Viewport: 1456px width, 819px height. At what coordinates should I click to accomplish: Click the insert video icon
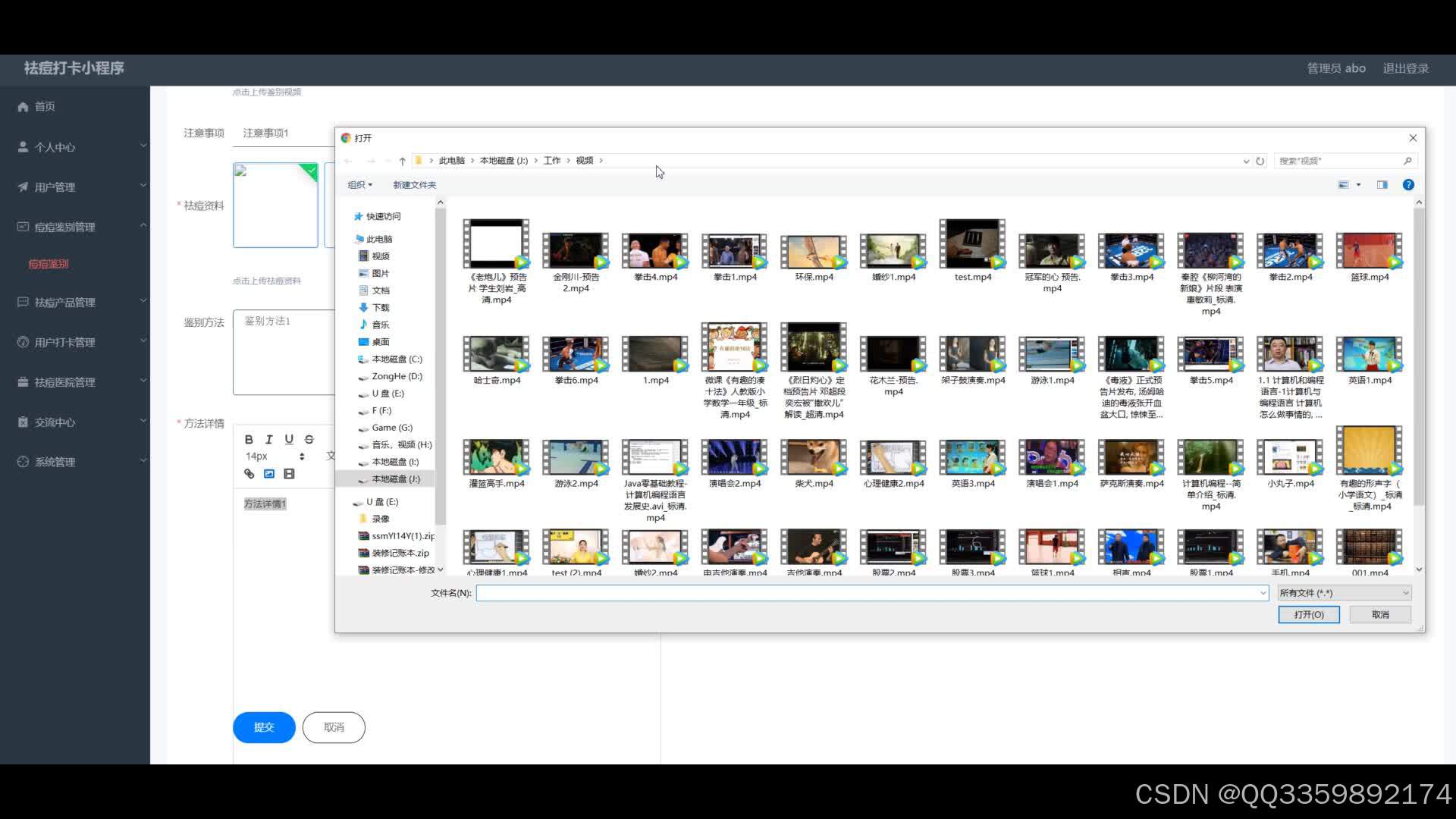[289, 474]
